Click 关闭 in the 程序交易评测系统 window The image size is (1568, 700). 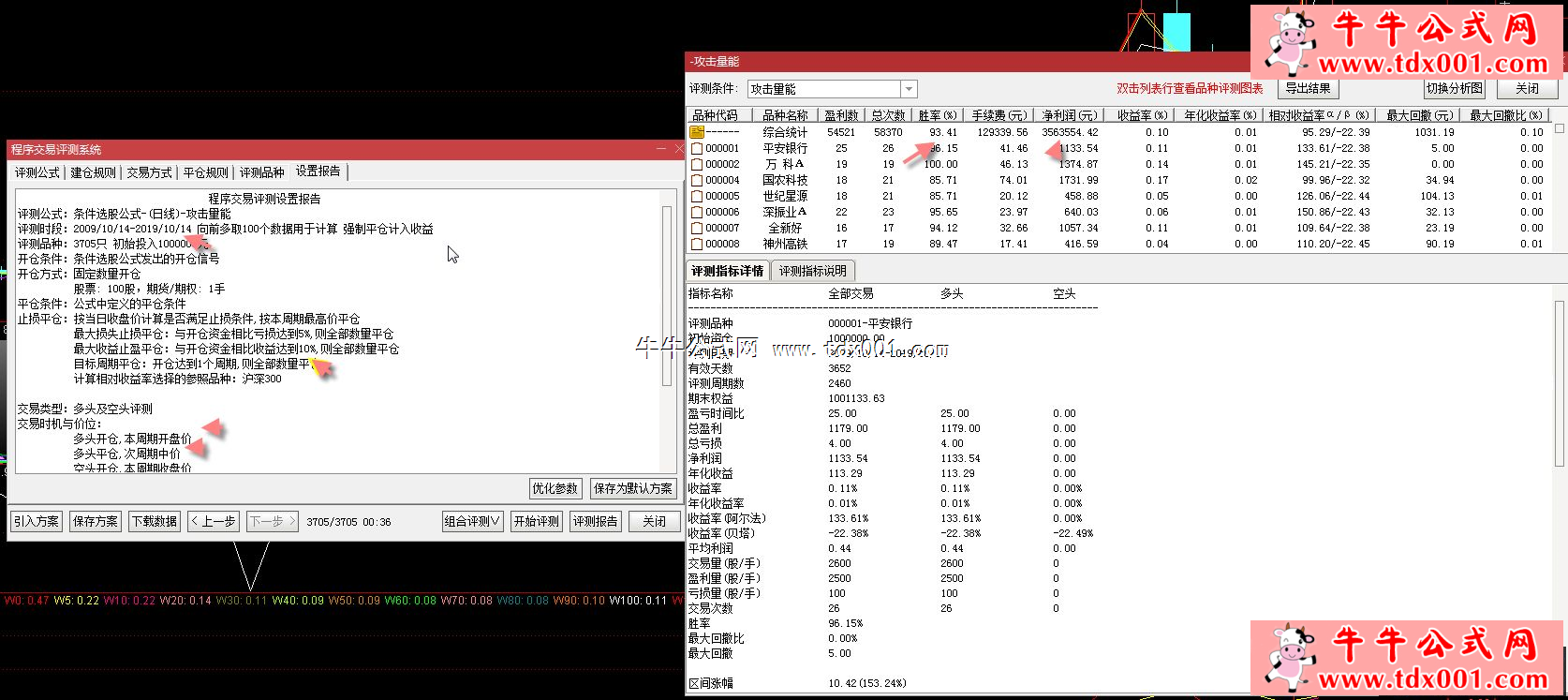coord(655,521)
